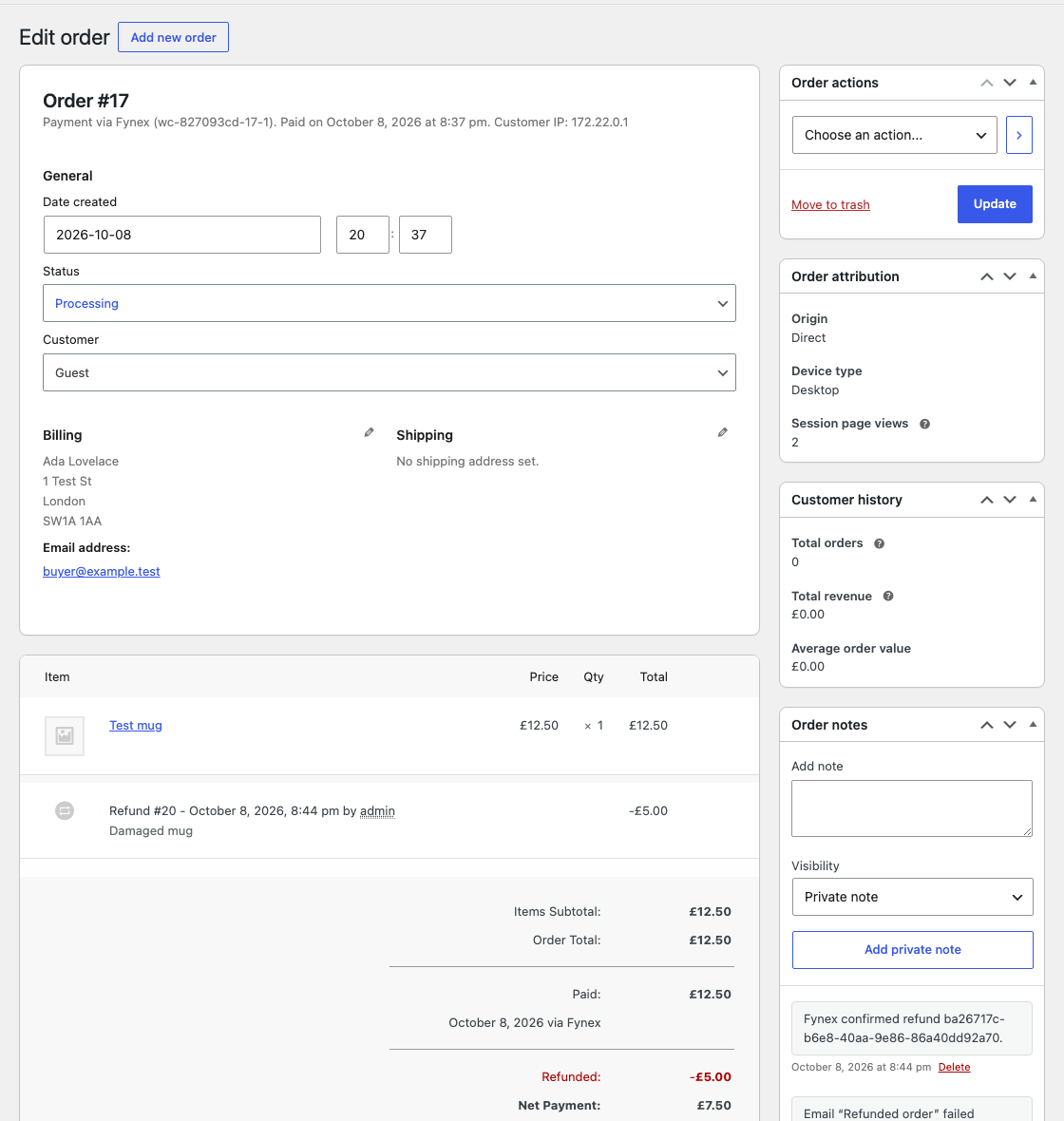
Task: Collapse the Order attribution panel
Action: 1033,276
